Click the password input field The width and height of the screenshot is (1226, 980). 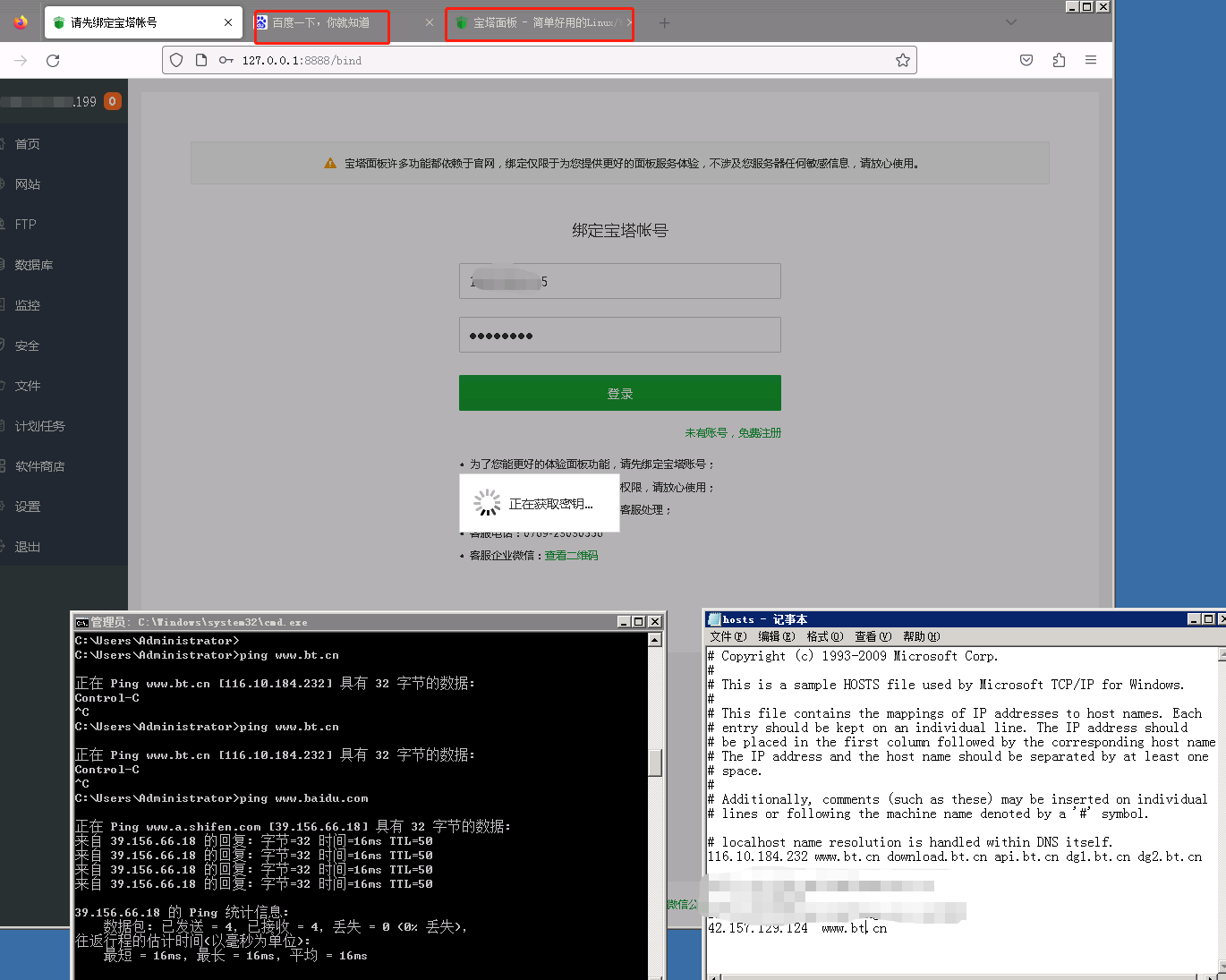pyautogui.click(x=620, y=335)
